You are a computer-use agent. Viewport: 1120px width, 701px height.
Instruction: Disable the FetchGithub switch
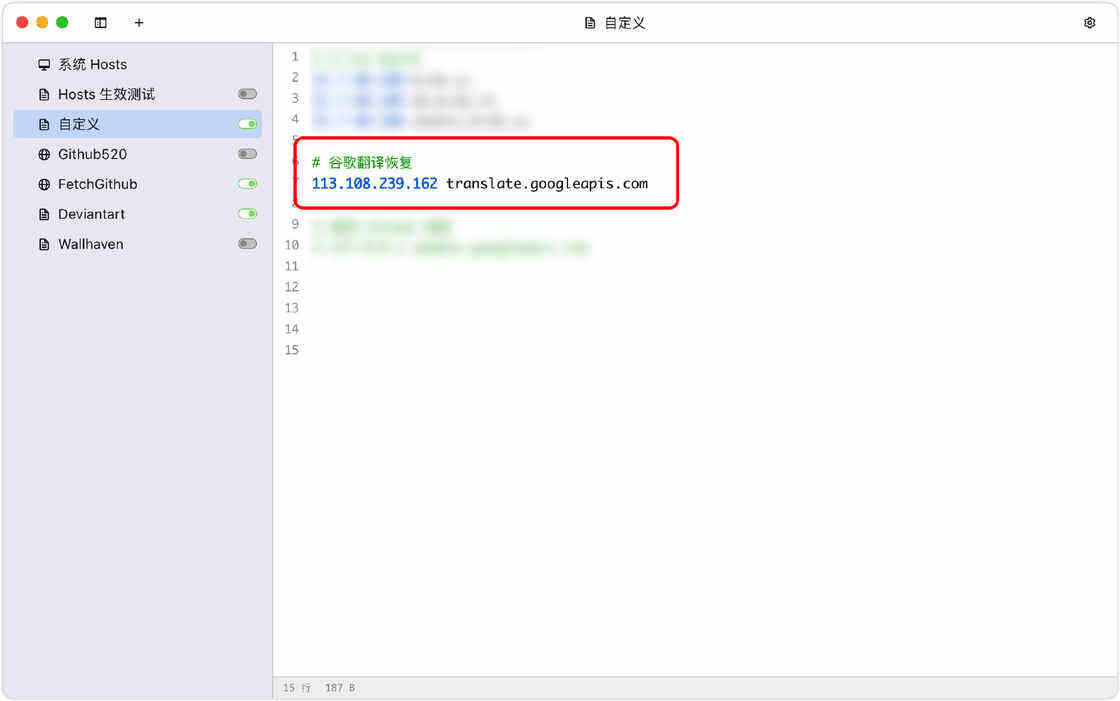[247, 184]
